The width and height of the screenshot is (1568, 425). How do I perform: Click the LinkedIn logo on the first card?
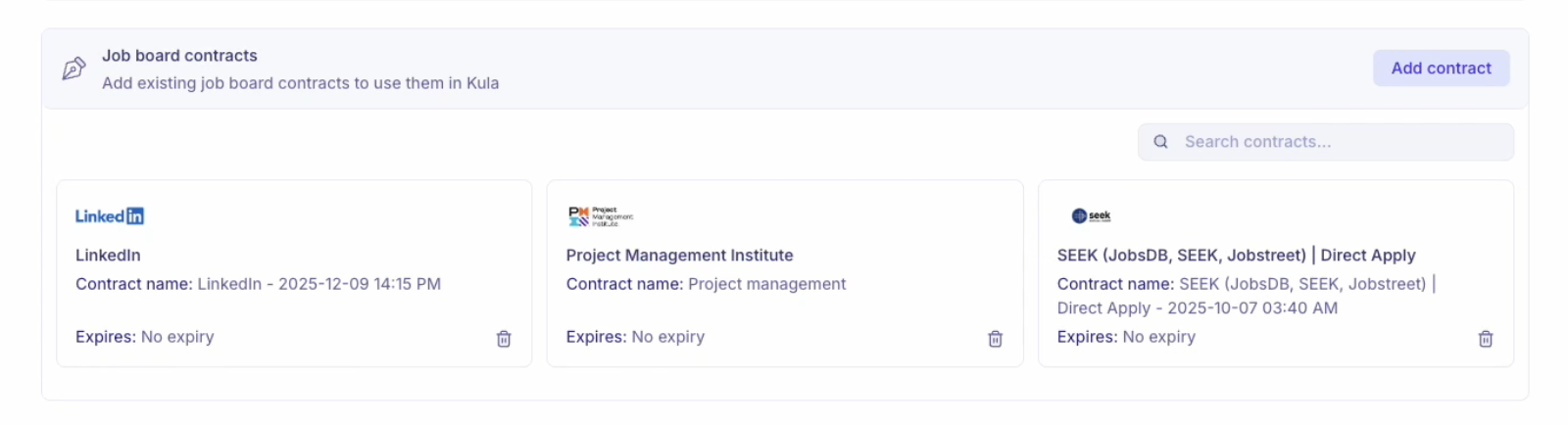(110, 216)
